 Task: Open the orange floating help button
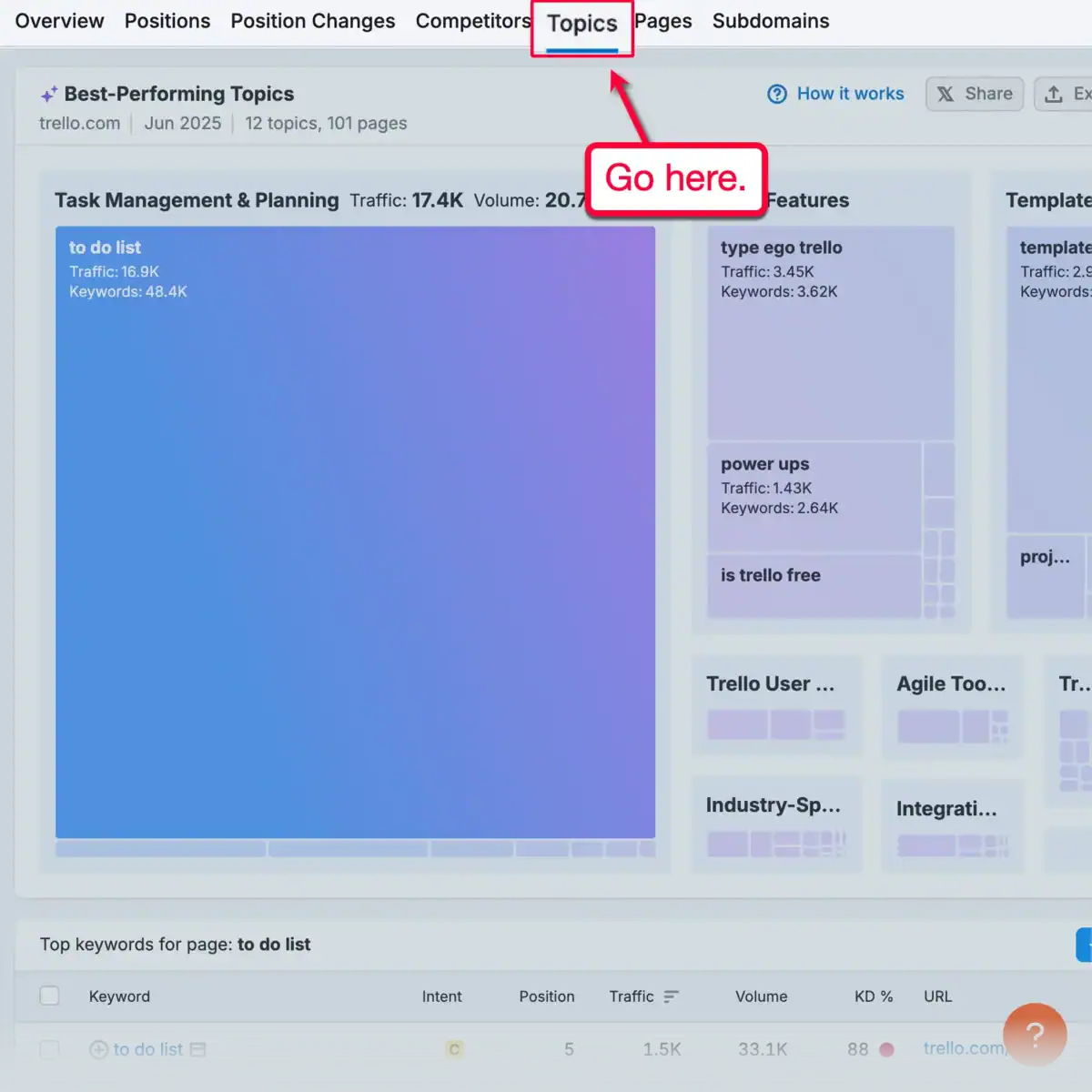(x=1035, y=1035)
